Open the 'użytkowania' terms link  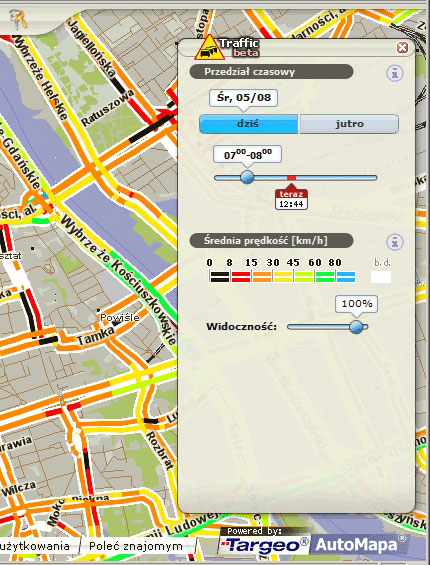click(35, 546)
